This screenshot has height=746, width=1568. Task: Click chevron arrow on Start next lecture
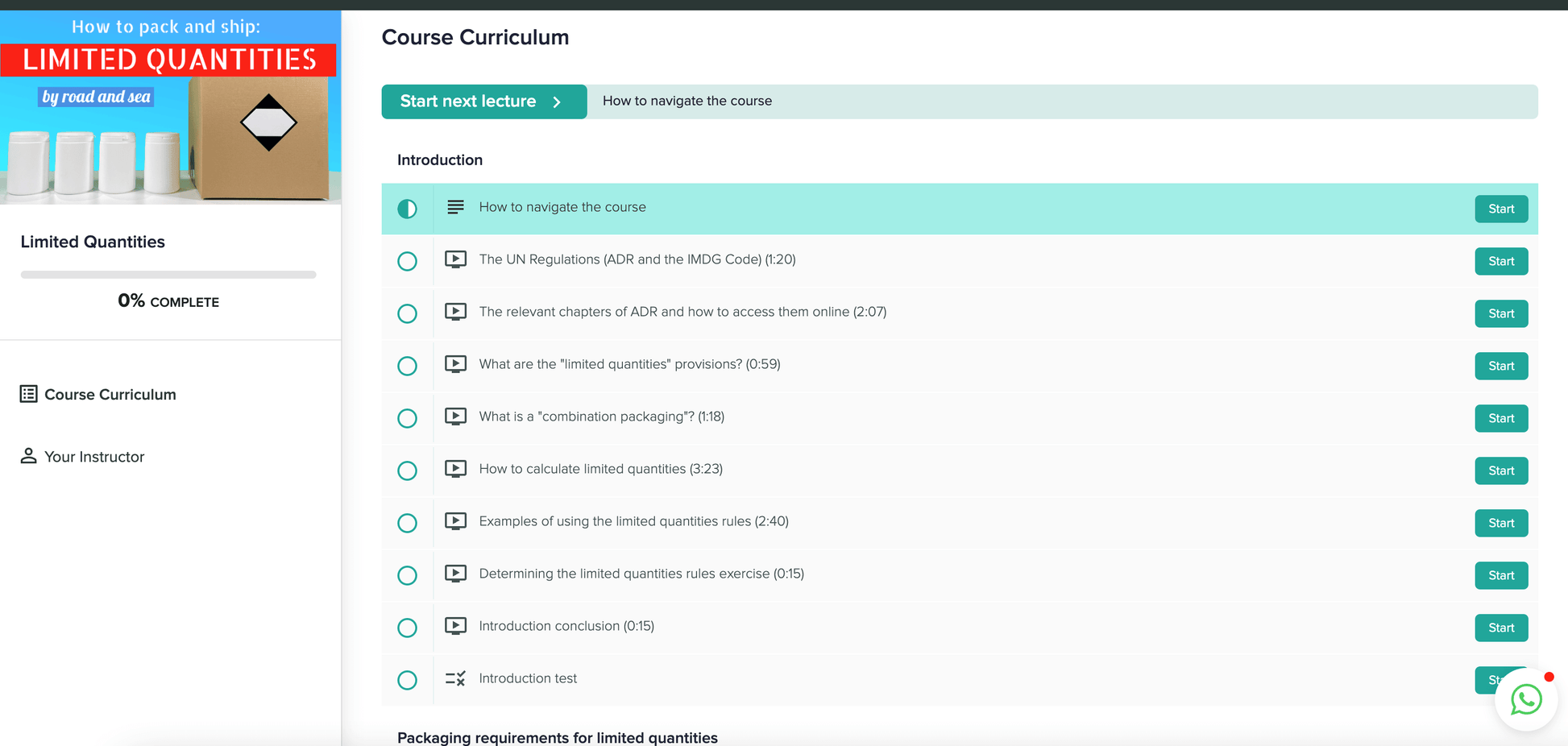[557, 102]
